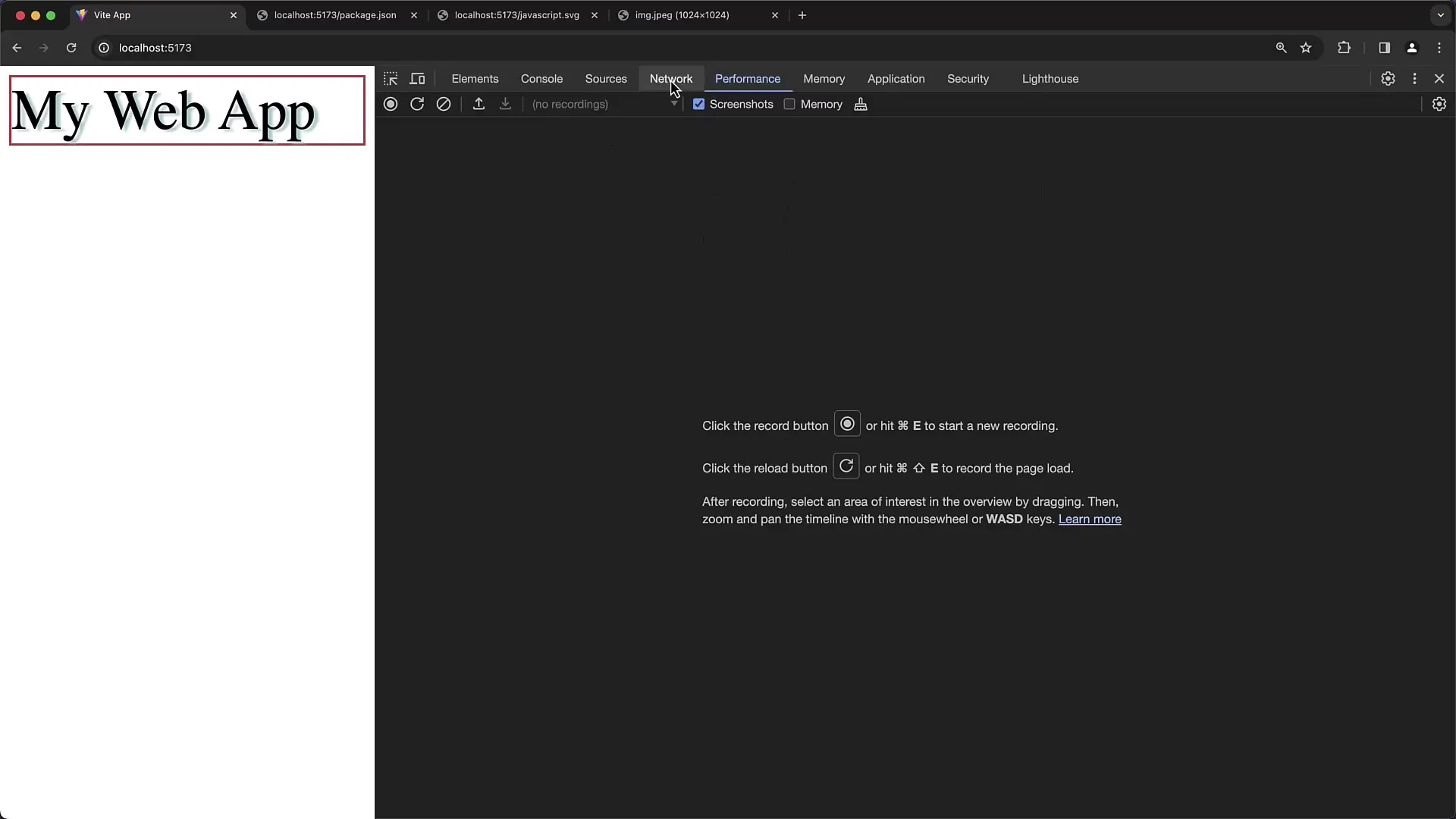Click the close DevTools button
1456x819 pixels.
pyautogui.click(x=1440, y=78)
